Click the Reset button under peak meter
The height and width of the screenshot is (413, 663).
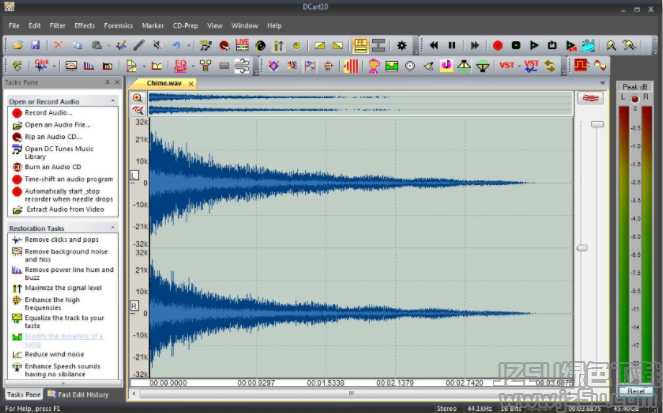point(636,391)
